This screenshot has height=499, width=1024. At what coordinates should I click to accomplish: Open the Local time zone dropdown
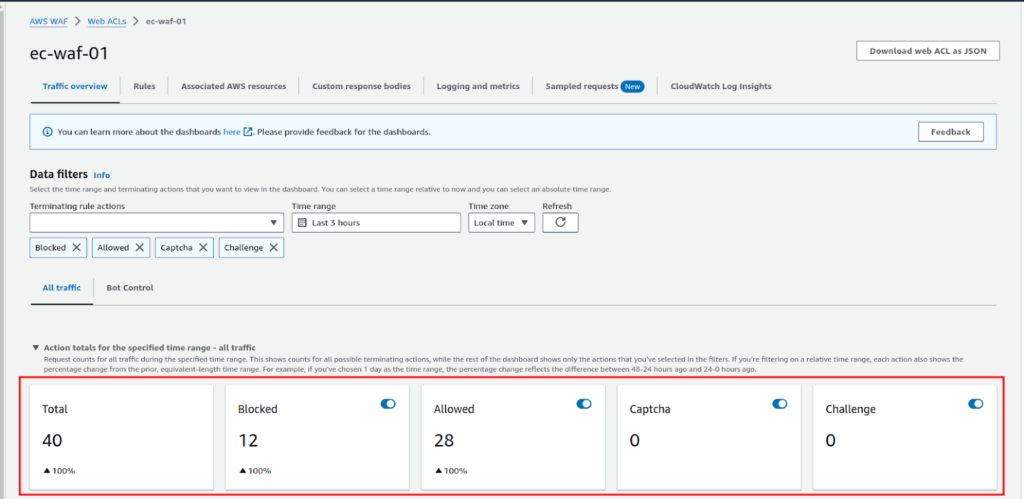click(x=502, y=223)
